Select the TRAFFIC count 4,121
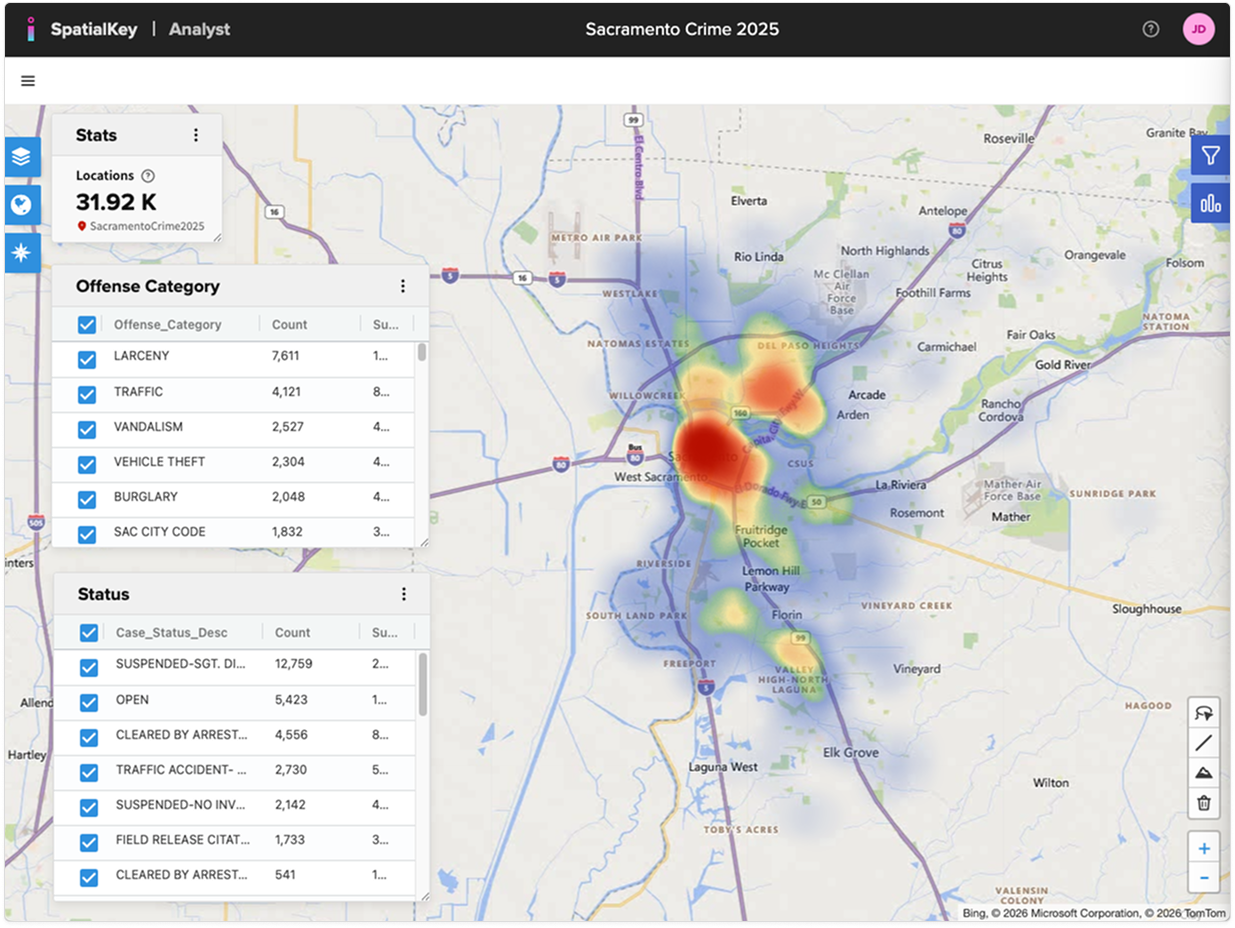The height and width of the screenshot is (928, 1235). pos(286,392)
